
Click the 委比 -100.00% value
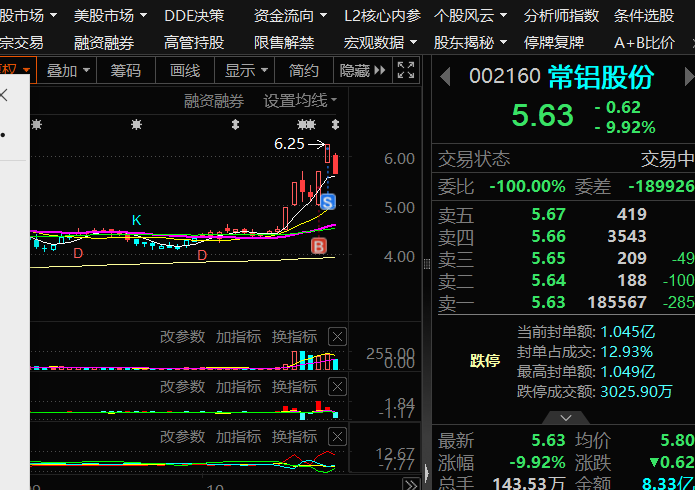(x=527, y=187)
